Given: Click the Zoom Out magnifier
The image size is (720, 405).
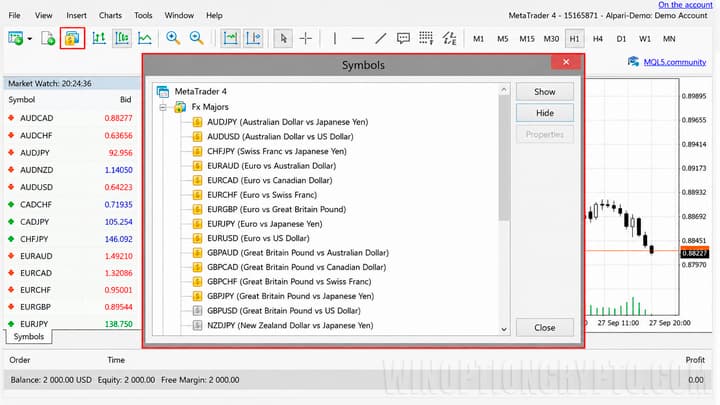Looking at the screenshot, I should coord(197,39).
